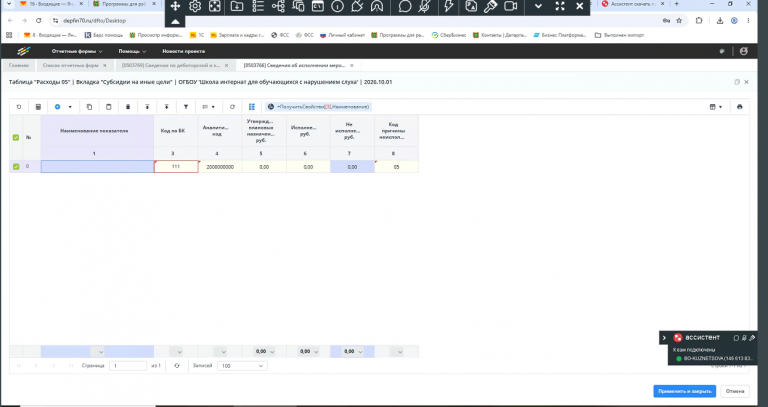Screen dimensions: 768x407
Task: Click the multi-device screens icon in remote toolbar
Action: (x=298, y=6)
